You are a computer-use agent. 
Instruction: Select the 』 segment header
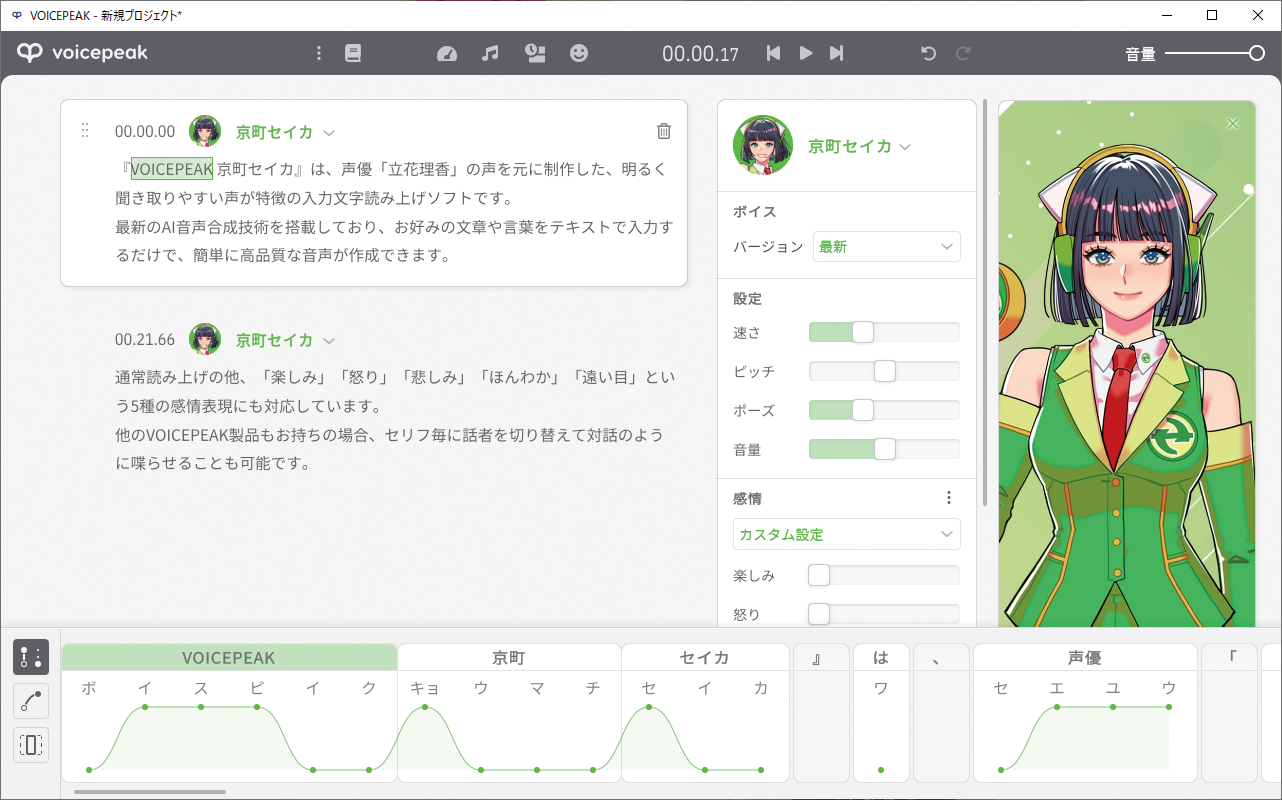(821, 657)
